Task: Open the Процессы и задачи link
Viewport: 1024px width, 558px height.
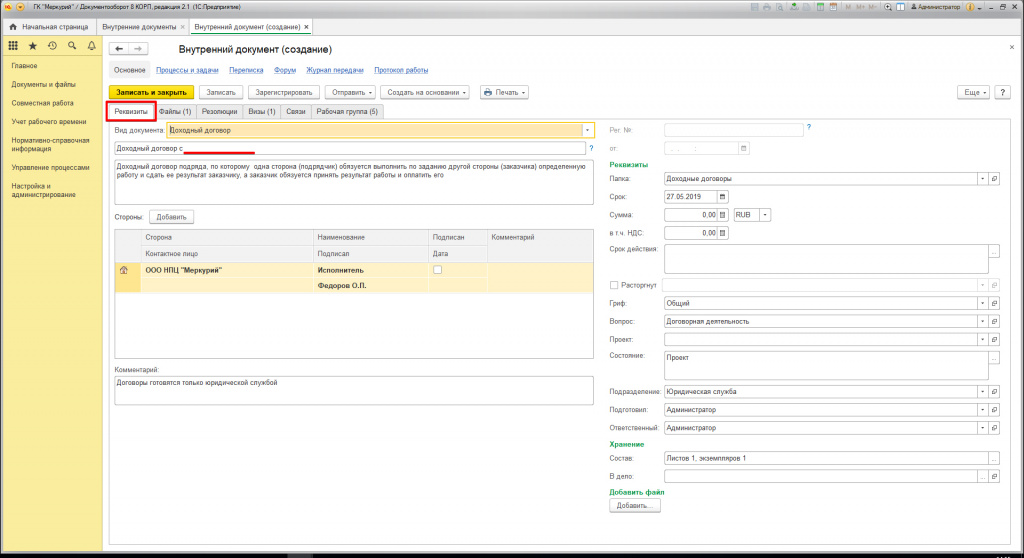Action: tap(188, 71)
